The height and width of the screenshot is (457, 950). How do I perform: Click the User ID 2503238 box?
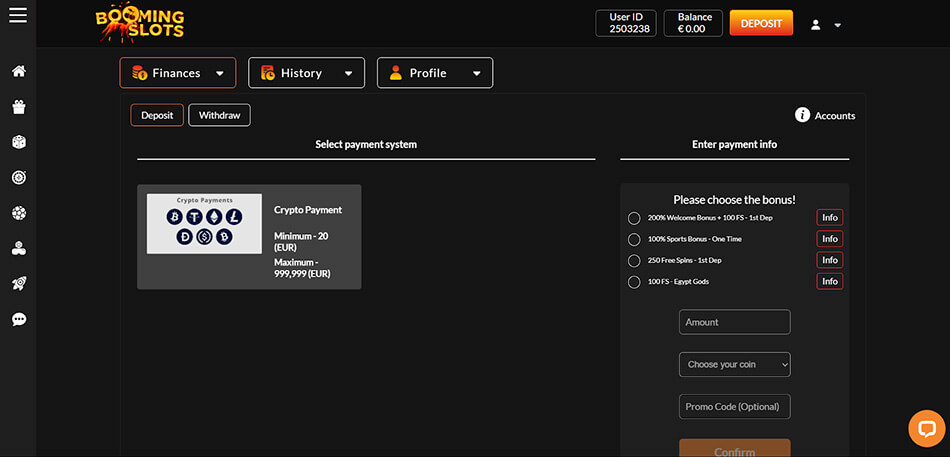(x=626, y=23)
